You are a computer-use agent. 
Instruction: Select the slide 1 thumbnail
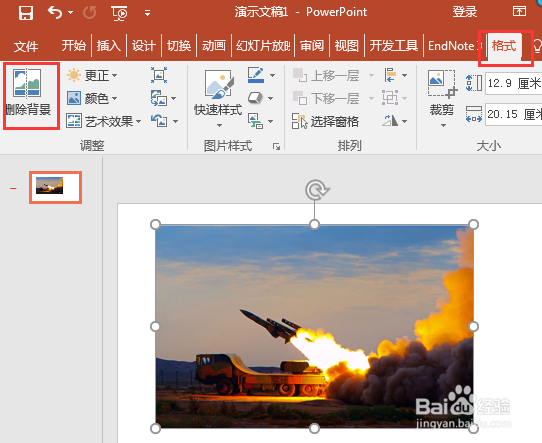click(x=55, y=187)
